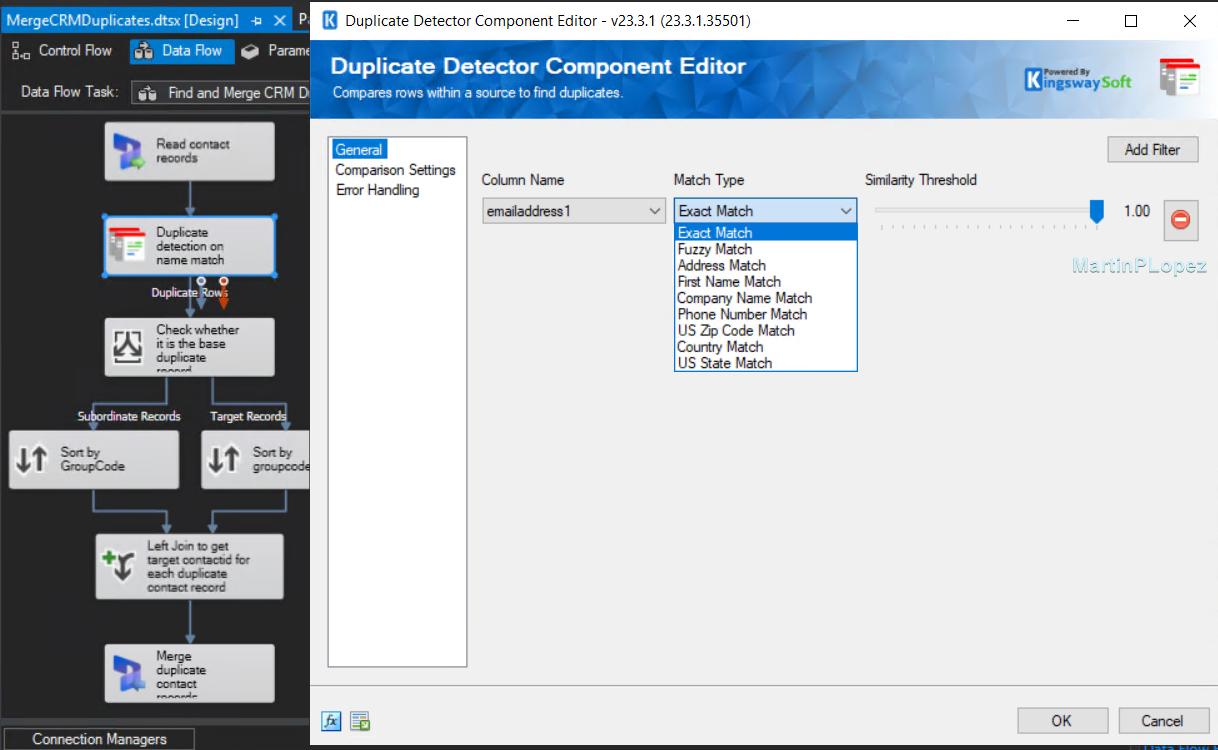Click the Similarity Threshold slider handle
The height and width of the screenshot is (750, 1218).
(x=1096, y=211)
